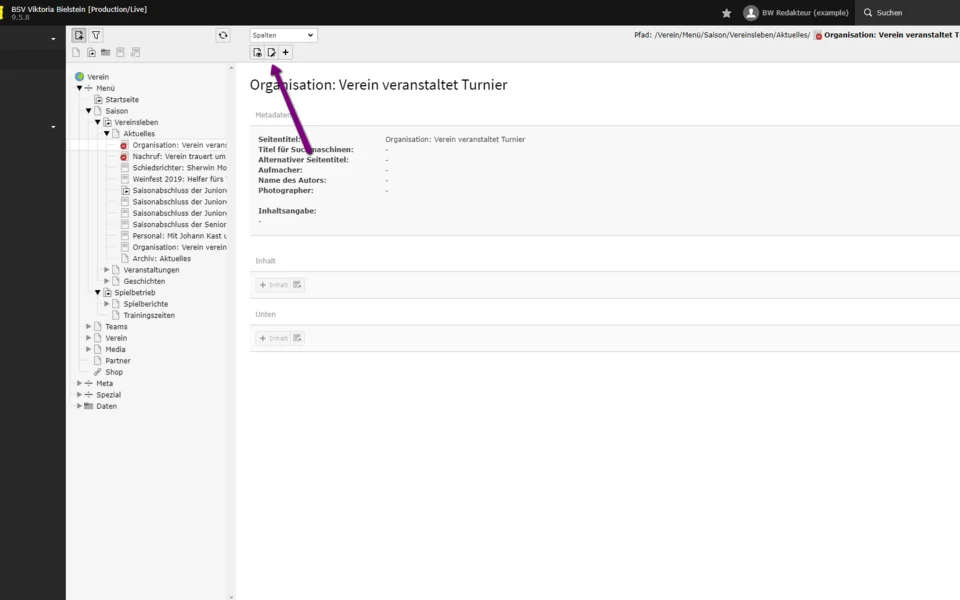
Task: Click the wizard icon next to Unten's Inhalt button
Action: [298, 338]
